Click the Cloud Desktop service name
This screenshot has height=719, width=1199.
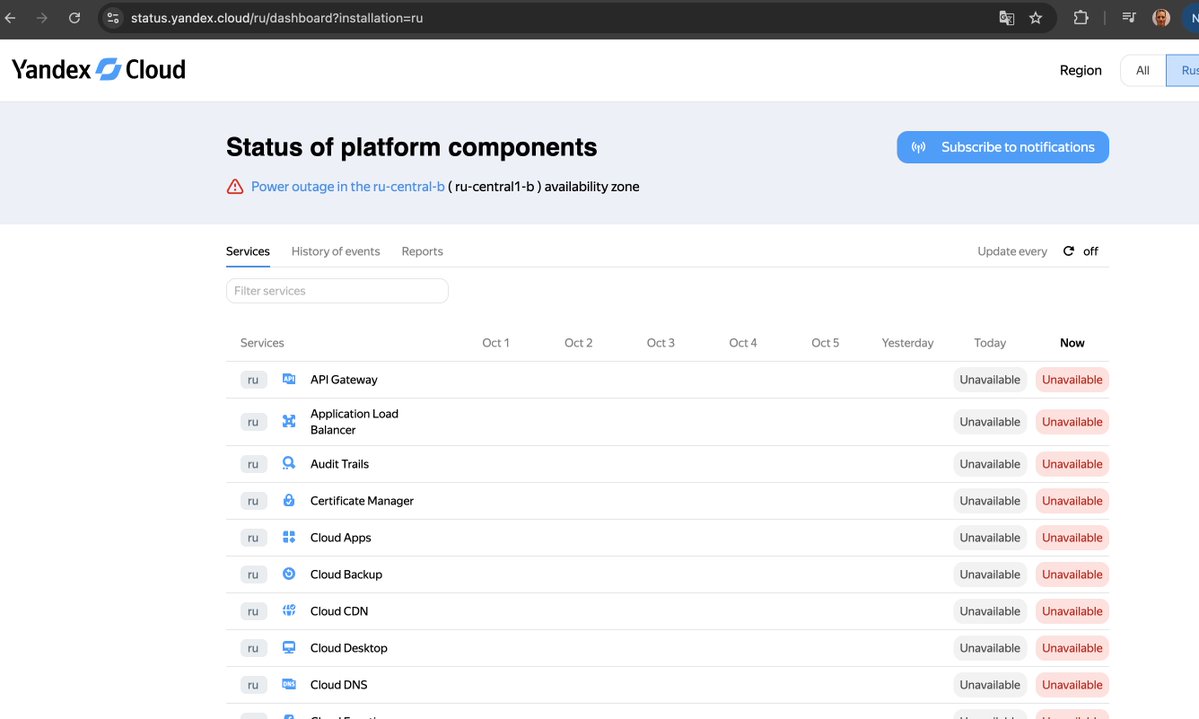(x=349, y=647)
